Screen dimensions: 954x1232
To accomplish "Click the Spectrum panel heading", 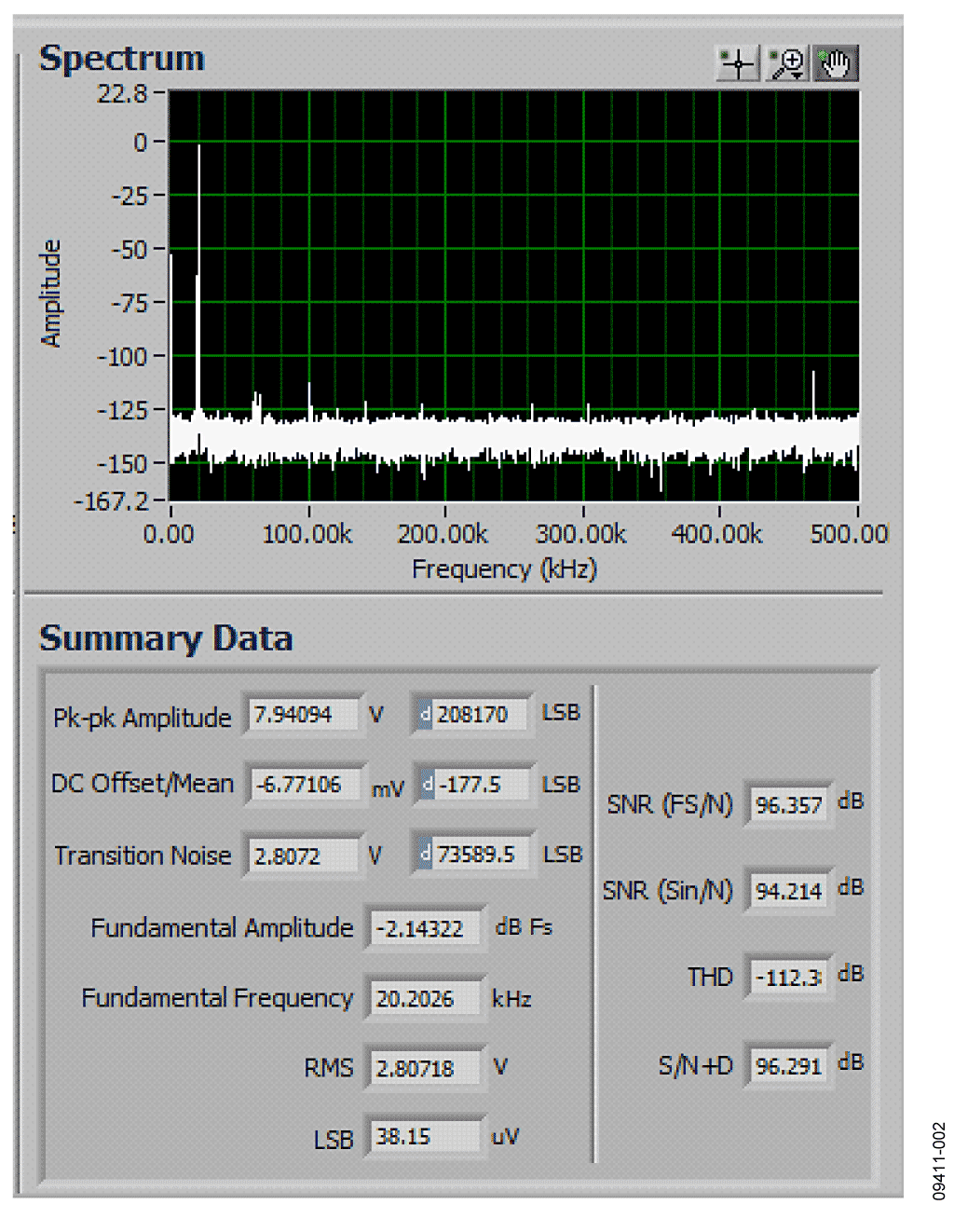I will pos(122,58).
